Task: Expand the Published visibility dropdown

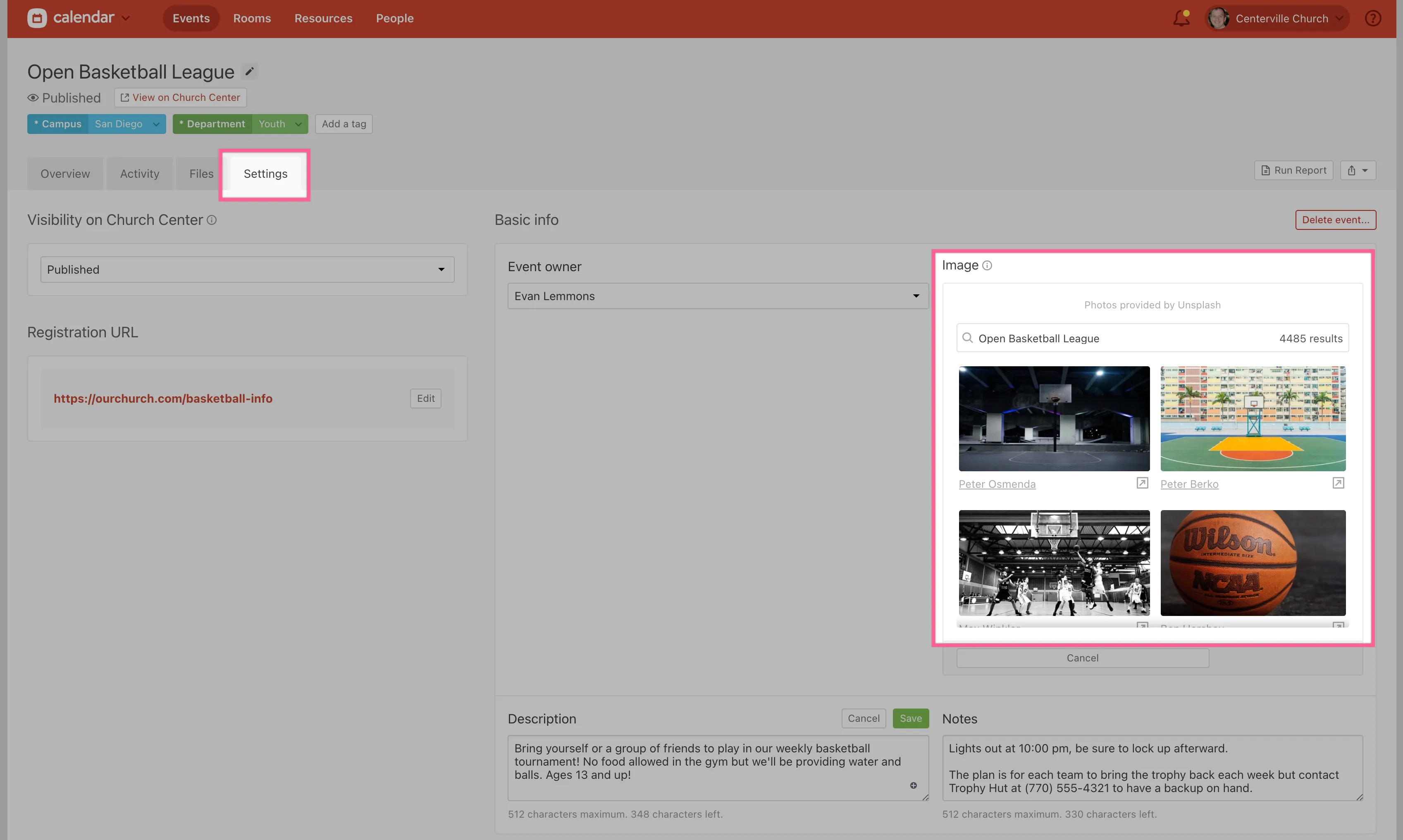Action: [x=247, y=270]
